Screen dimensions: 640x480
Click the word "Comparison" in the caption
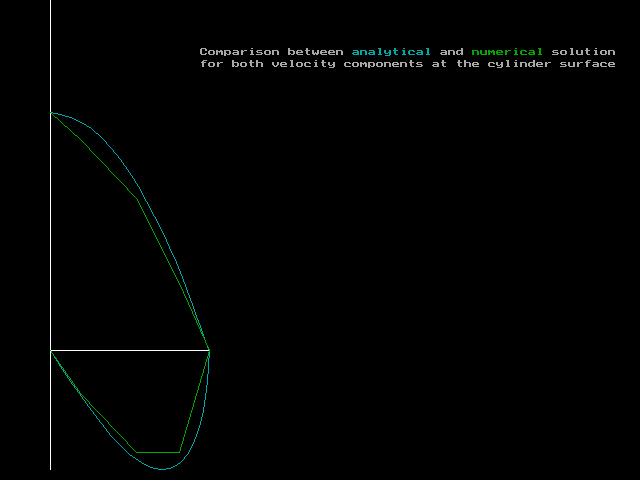239,51
